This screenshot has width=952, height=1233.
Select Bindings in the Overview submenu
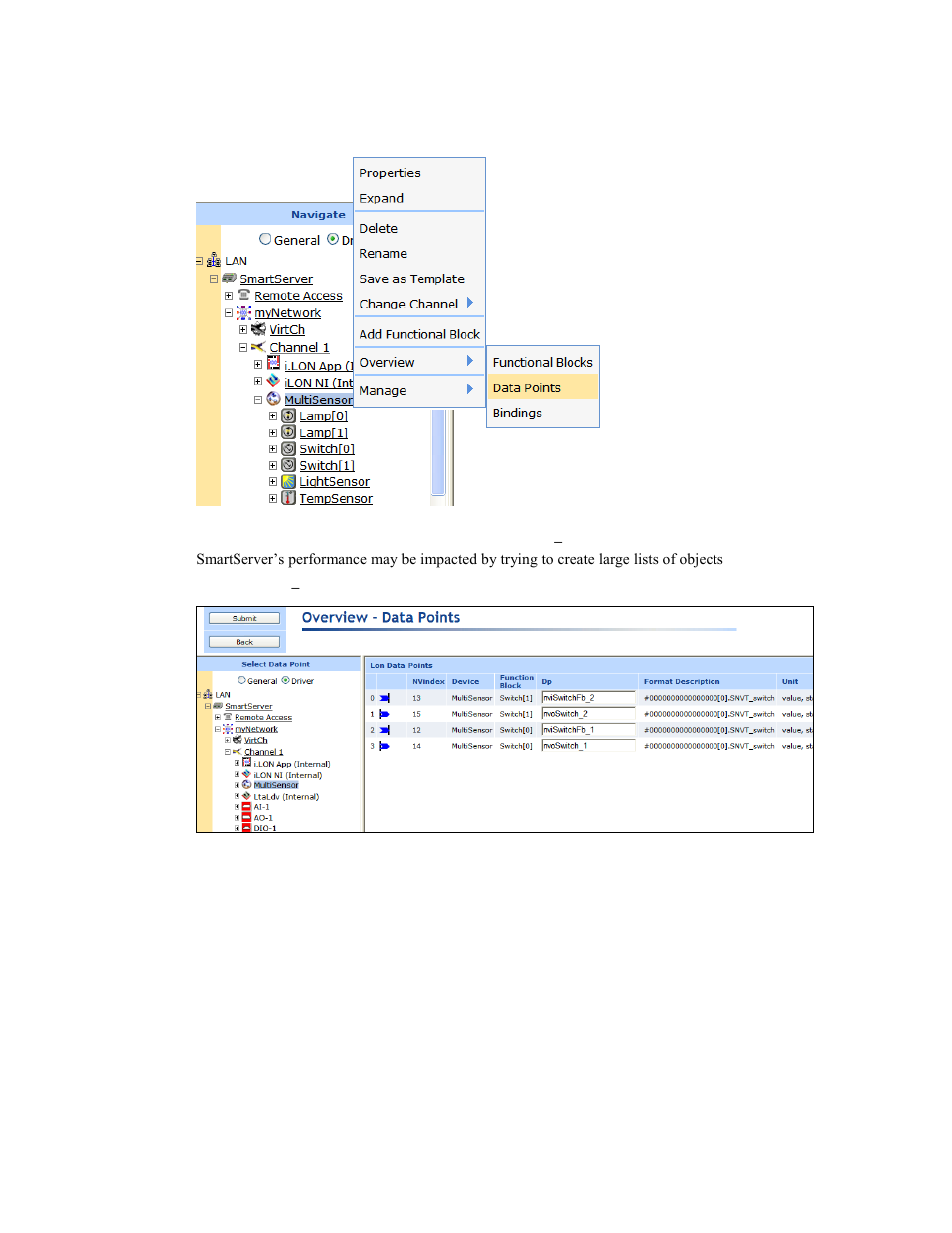pos(543,413)
